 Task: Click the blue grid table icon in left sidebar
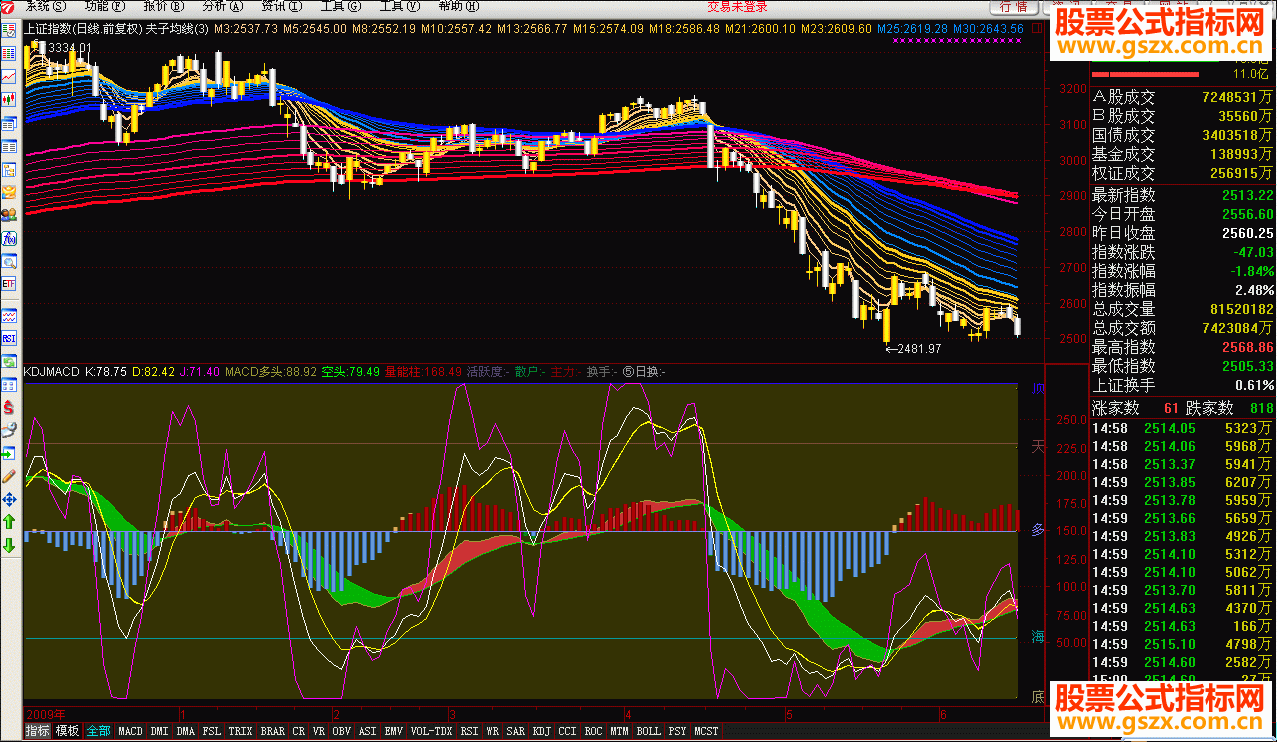(x=9, y=53)
